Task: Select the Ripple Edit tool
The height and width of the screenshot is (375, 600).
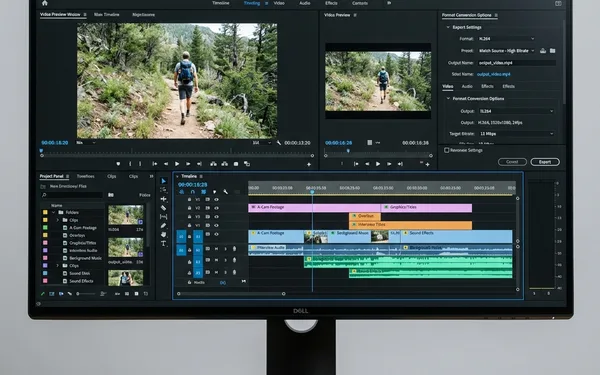Action: (x=163, y=199)
